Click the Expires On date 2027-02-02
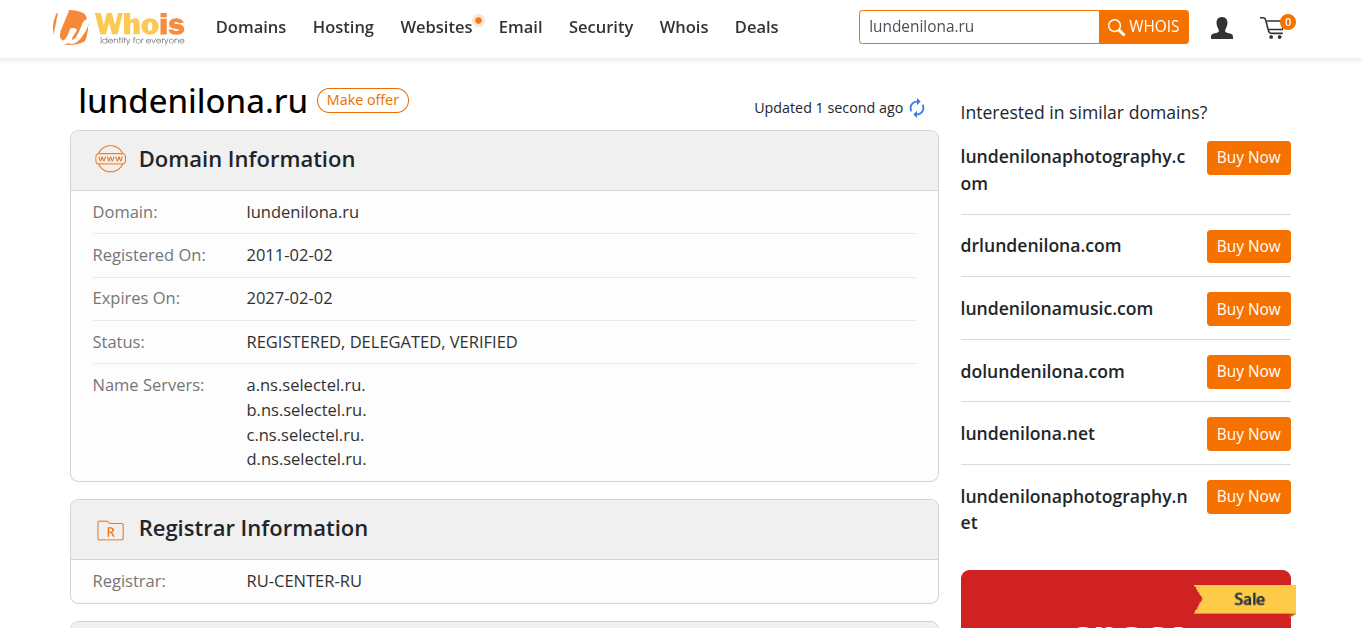The height and width of the screenshot is (628, 1362). click(x=290, y=298)
